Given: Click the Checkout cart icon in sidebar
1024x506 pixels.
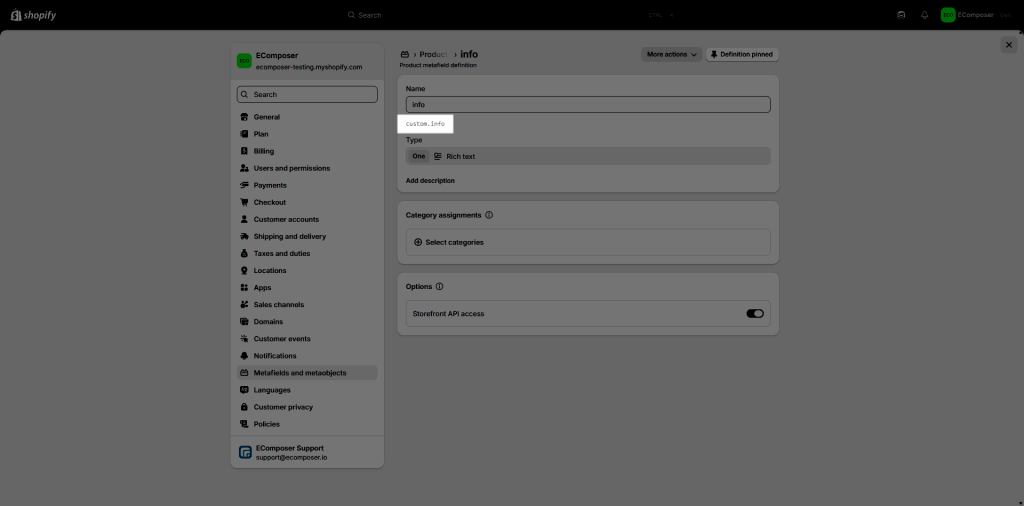Looking at the screenshot, I should 244,202.
